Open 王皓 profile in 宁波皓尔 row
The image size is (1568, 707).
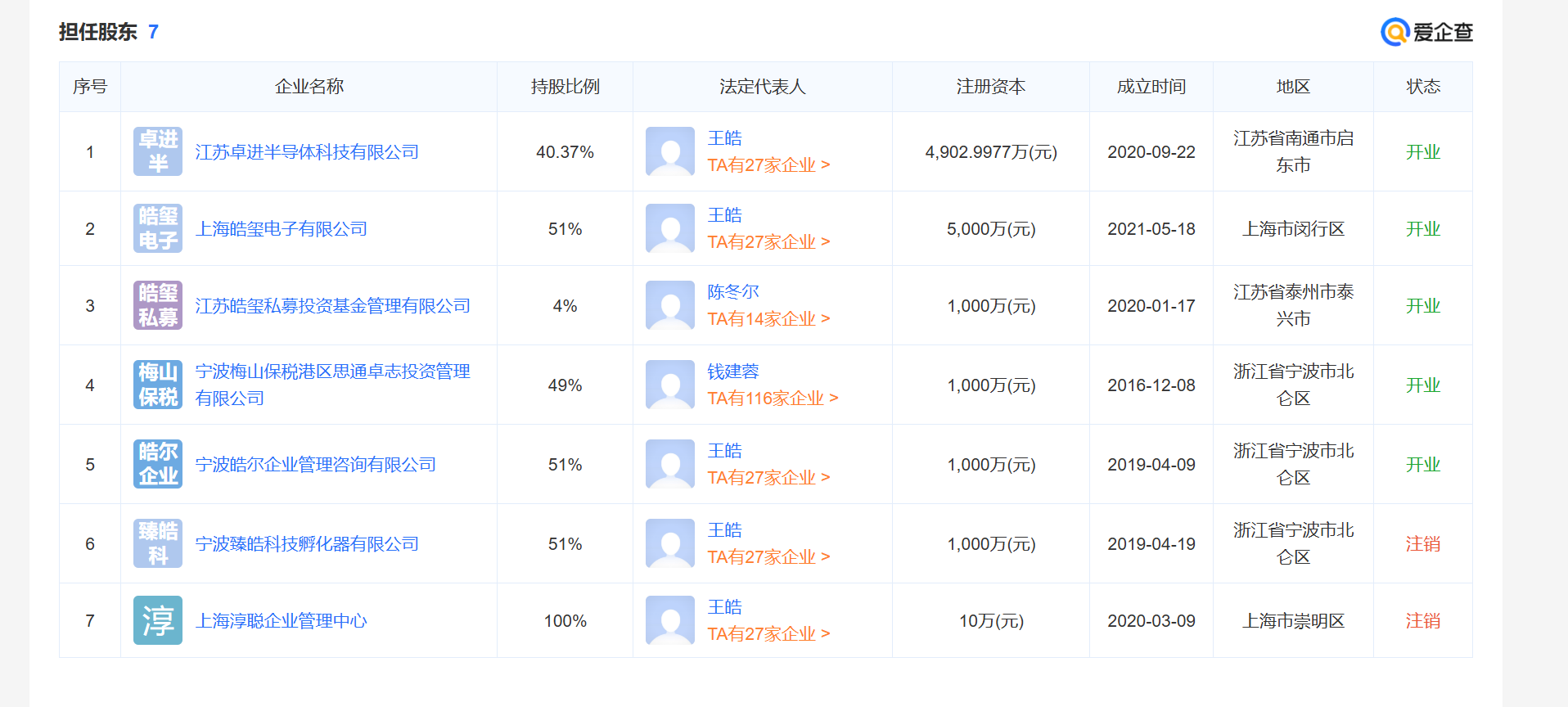[724, 451]
